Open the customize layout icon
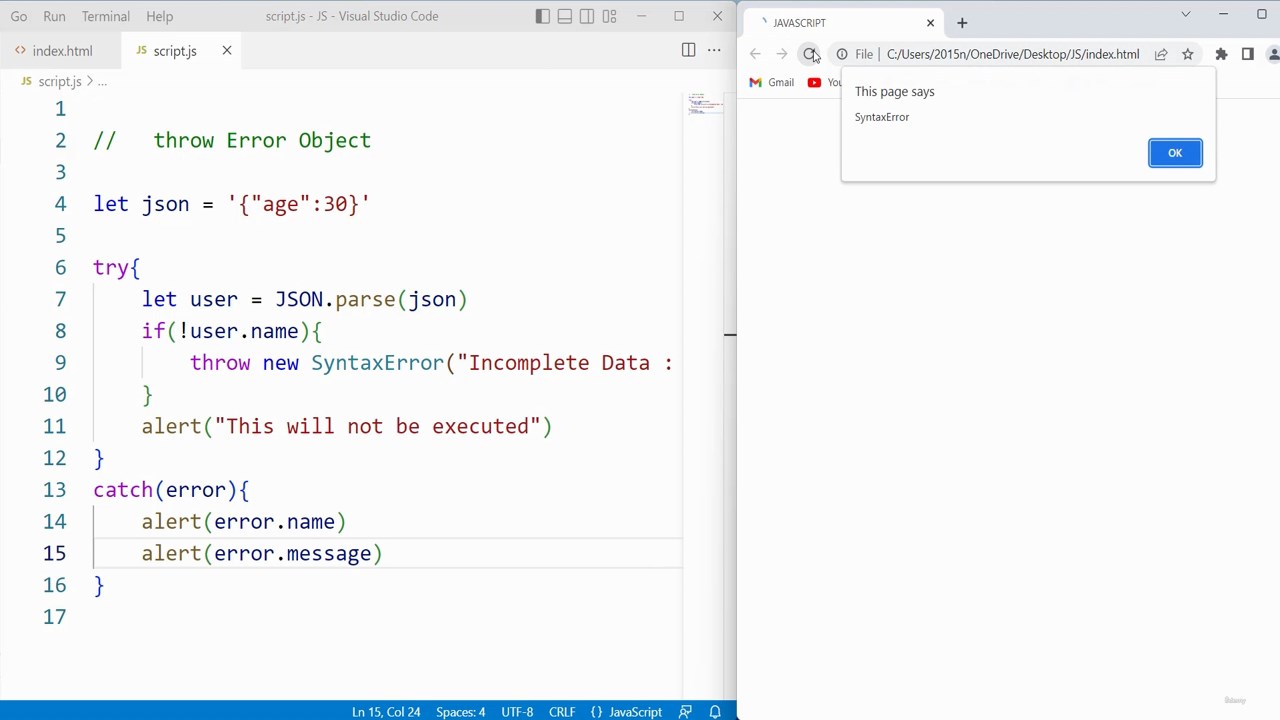The image size is (1280, 720). [610, 16]
